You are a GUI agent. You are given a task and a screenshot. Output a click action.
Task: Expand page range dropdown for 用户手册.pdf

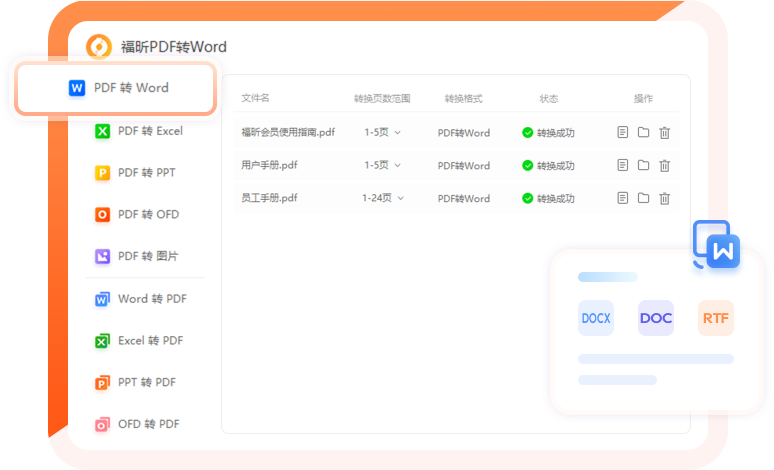tap(382, 165)
